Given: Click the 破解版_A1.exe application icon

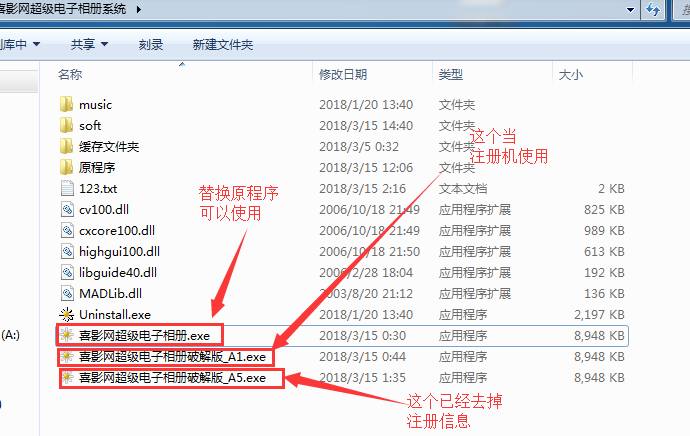Looking at the screenshot, I should click(x=67, y=357).
